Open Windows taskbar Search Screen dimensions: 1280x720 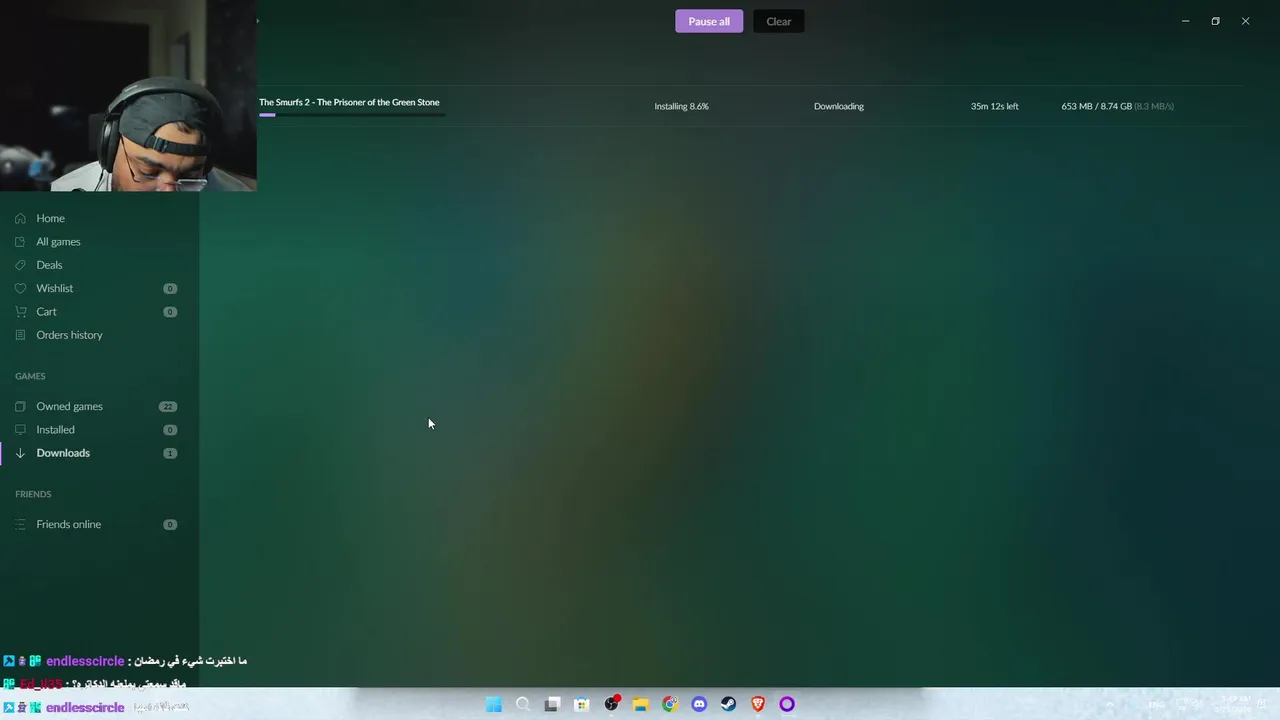pyautogui.click(x=523, y=704)
